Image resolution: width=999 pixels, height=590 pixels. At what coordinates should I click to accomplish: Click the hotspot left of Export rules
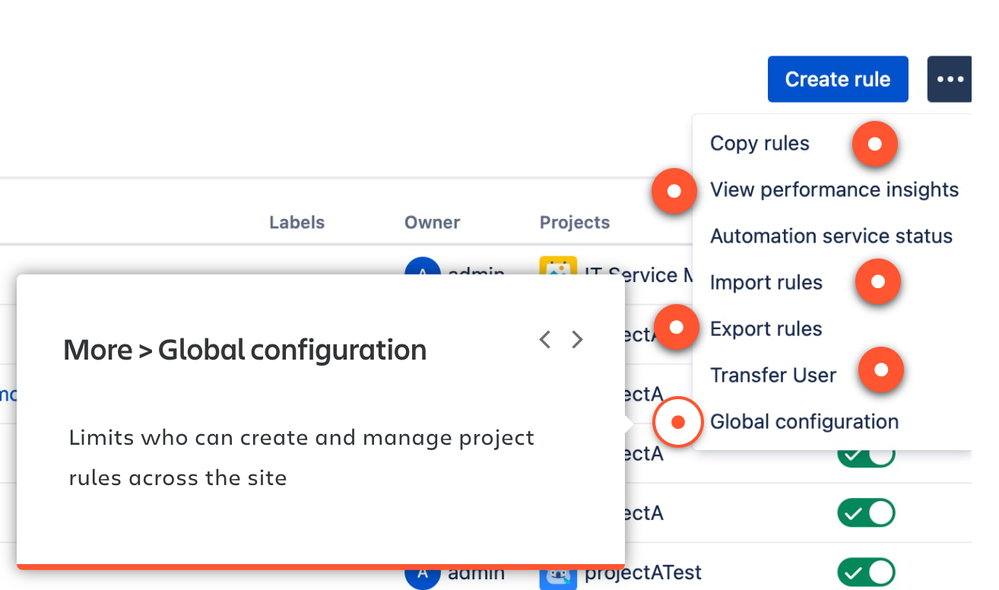point(677,327)
